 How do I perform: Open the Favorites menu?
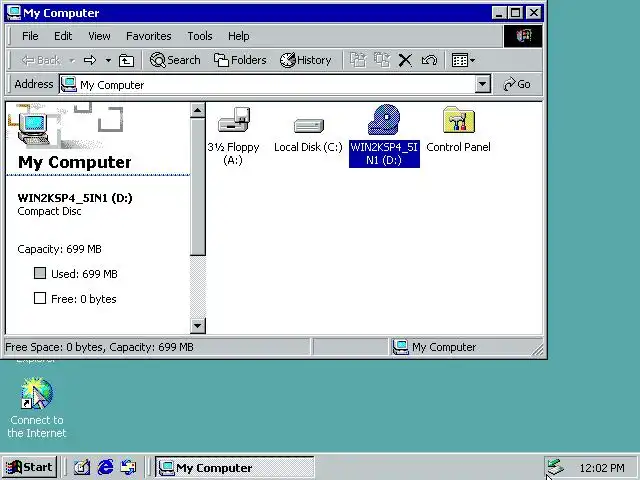(149, 36)
